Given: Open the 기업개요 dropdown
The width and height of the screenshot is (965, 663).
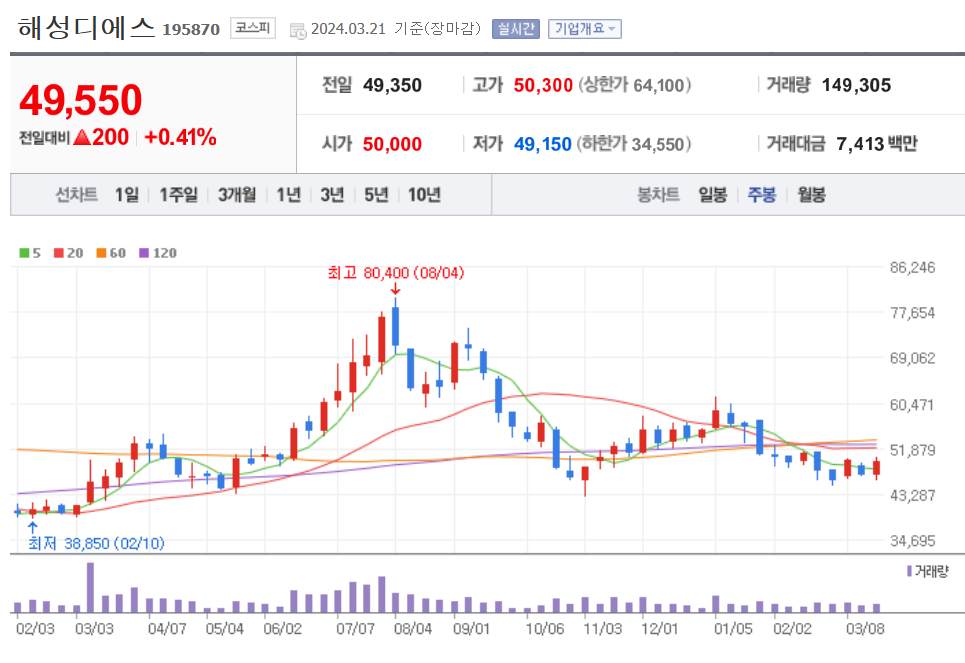Looking at the screenshot, I should coord(585,29).
